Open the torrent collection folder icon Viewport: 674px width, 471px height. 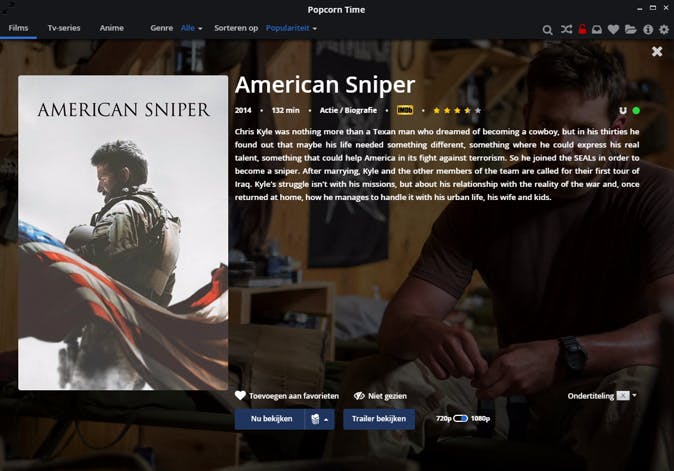(631, 29)
